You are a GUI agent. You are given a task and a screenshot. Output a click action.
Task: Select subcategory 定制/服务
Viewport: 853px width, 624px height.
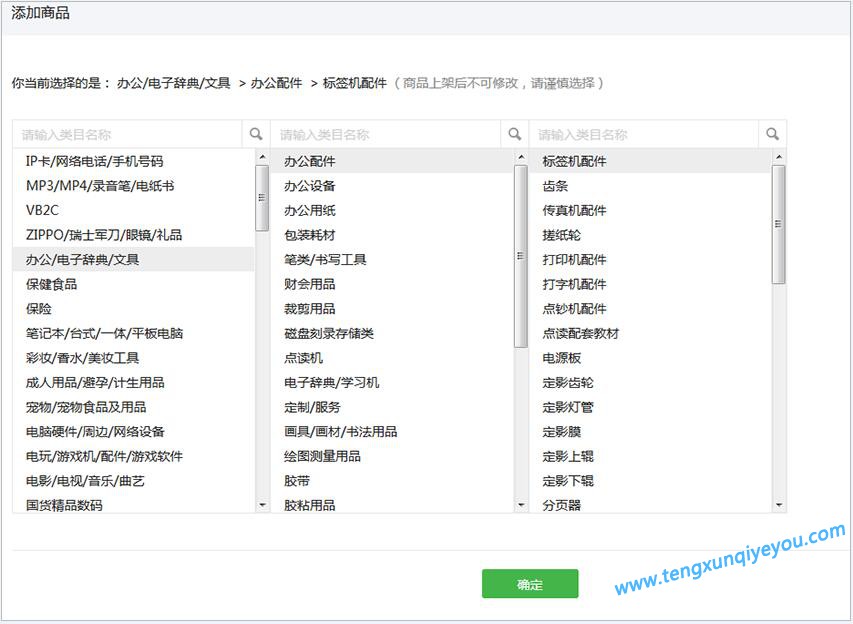392,406
